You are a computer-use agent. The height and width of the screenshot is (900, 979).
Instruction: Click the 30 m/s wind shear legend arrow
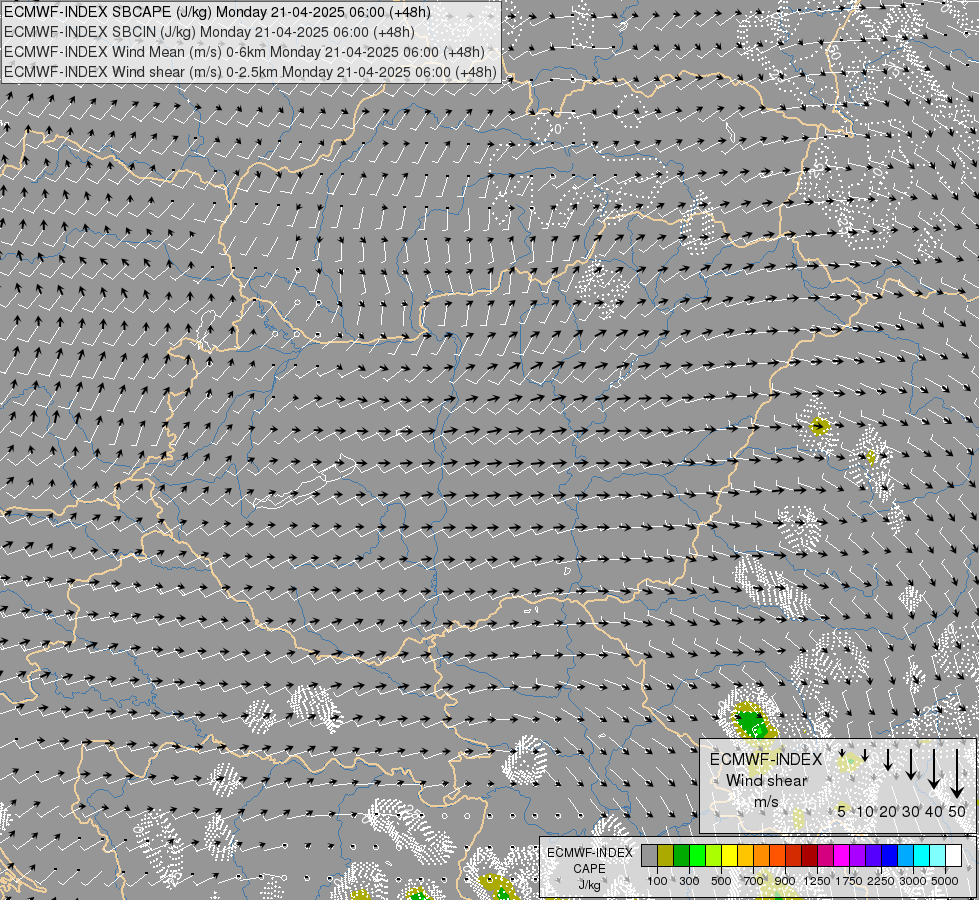click(911, 764)
